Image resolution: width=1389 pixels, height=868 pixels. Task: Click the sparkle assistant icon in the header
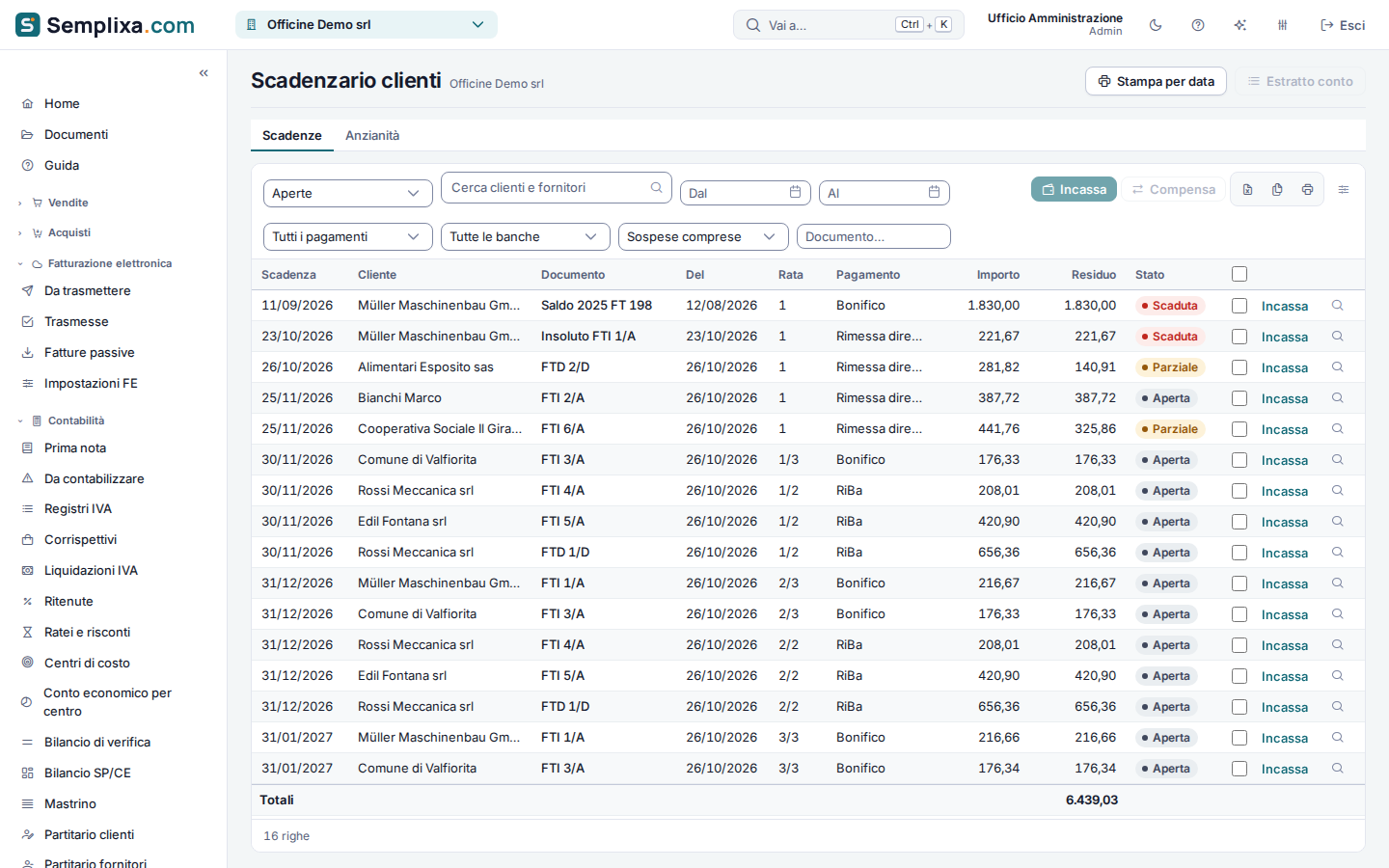[1240, 25]
